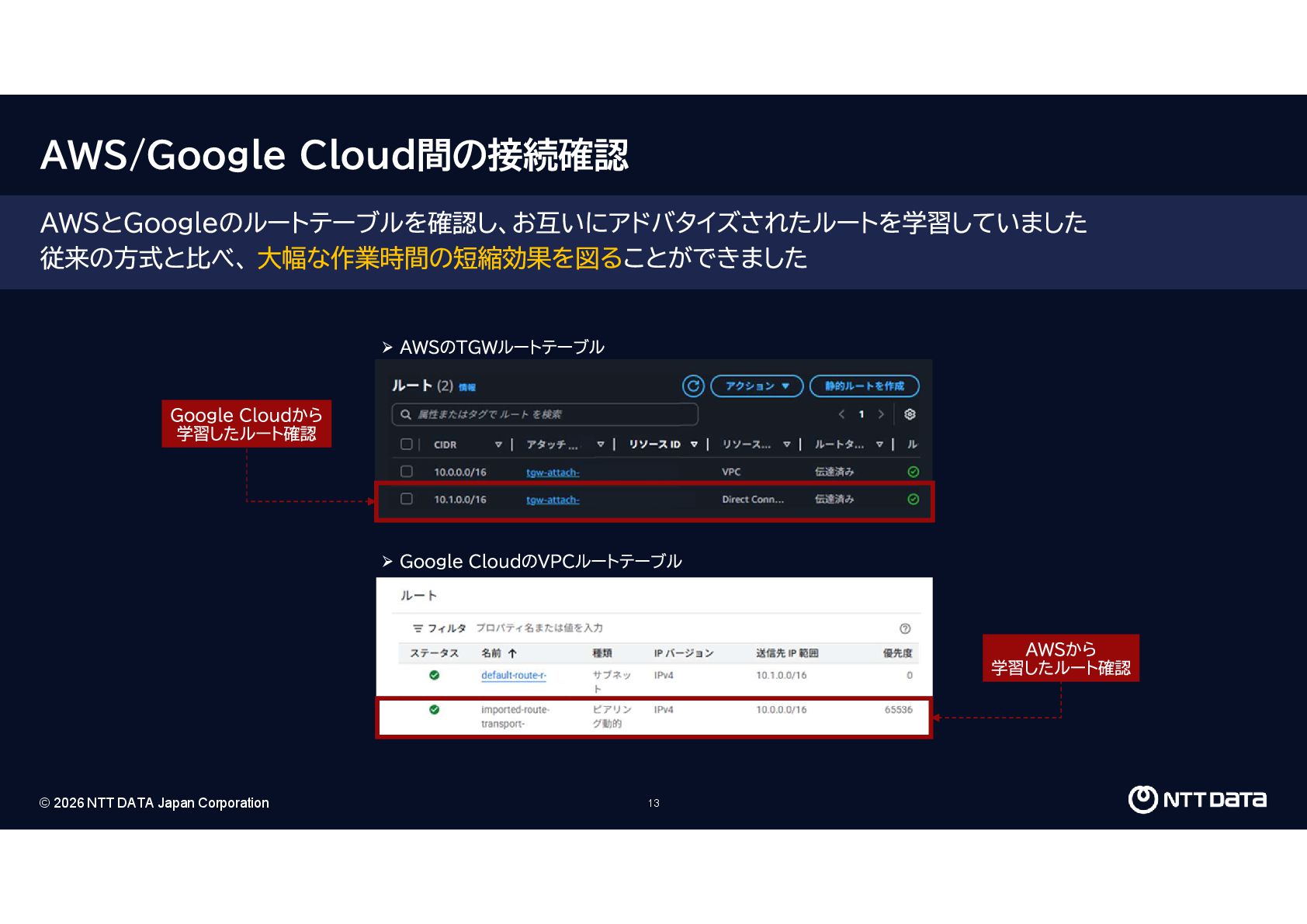Click the サブネット type cell
Screen dimensions: 1307x924
tap(612, 681)
